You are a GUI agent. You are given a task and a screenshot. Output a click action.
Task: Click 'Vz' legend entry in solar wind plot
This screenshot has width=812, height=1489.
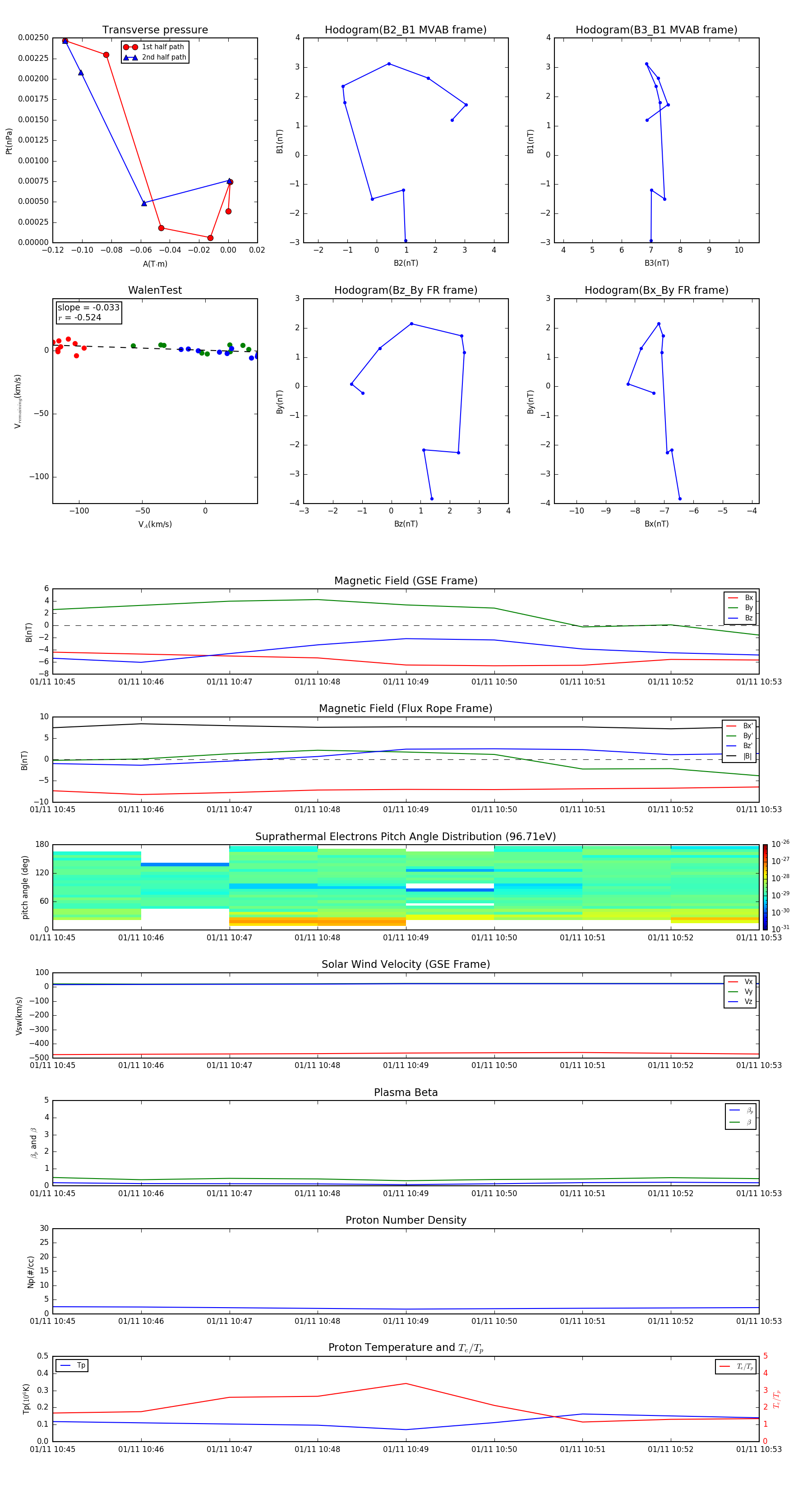pos(740,1002)
